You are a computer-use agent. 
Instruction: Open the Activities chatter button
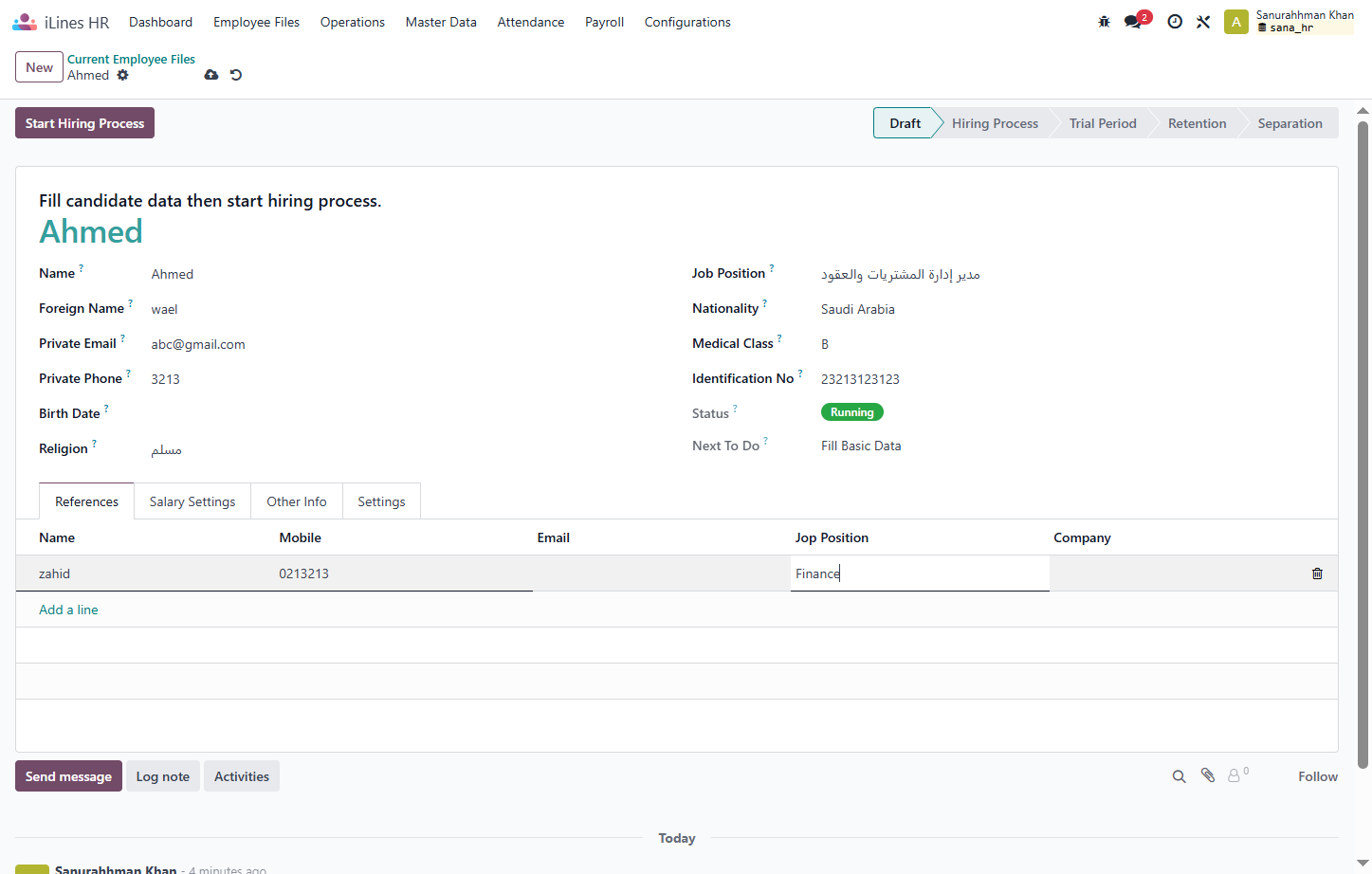242,776
